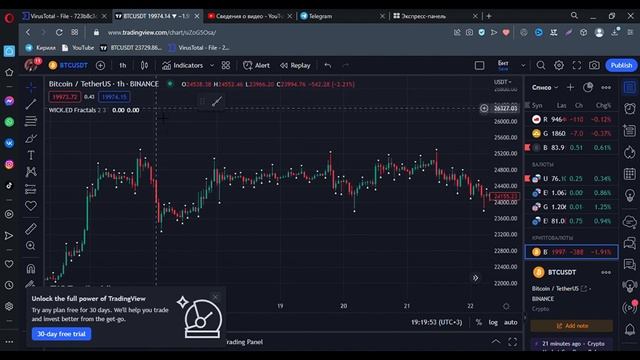This screenshot has height=360, width=640.
Task: Select the brush drawing tool
Action: tap(31, 138)
